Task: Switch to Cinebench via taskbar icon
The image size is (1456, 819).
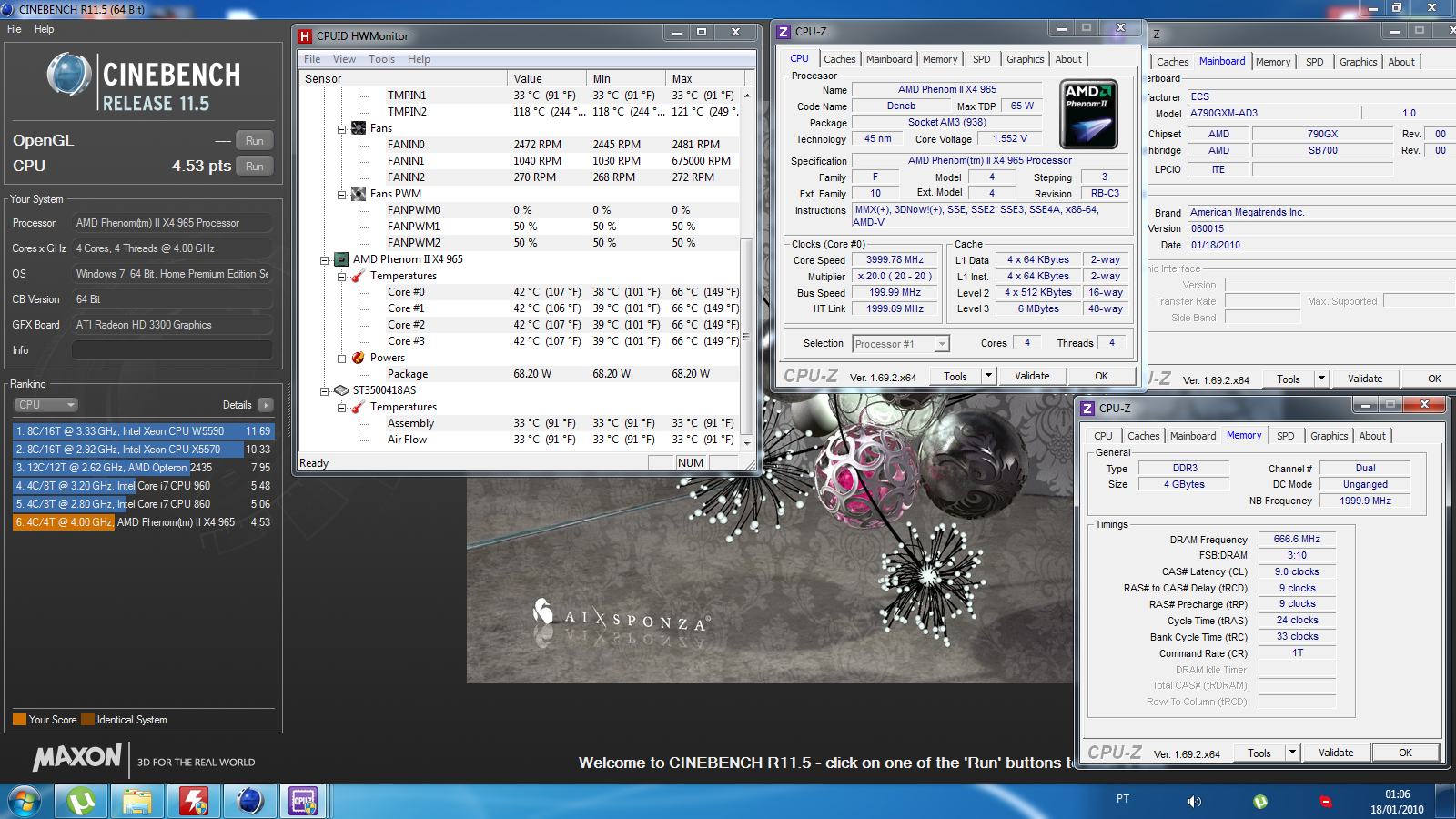Action: [249, 802]
